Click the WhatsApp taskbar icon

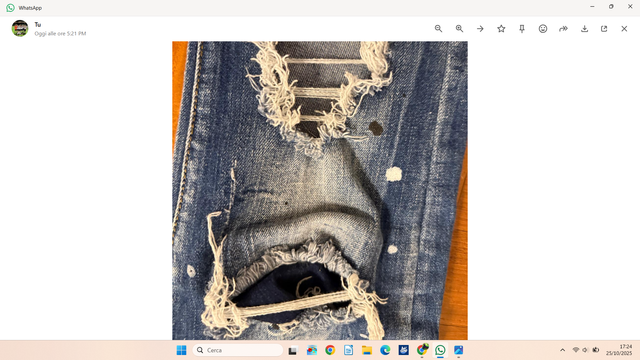click(440, 350)
